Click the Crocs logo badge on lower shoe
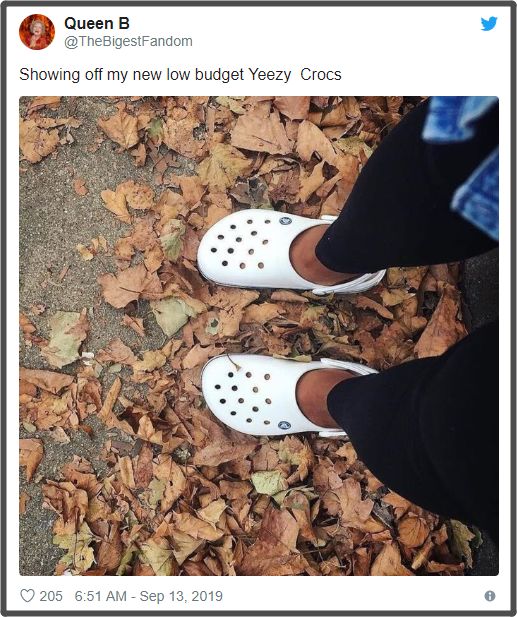This screenshot has height=617, width=517. click(x=284, y=425)
